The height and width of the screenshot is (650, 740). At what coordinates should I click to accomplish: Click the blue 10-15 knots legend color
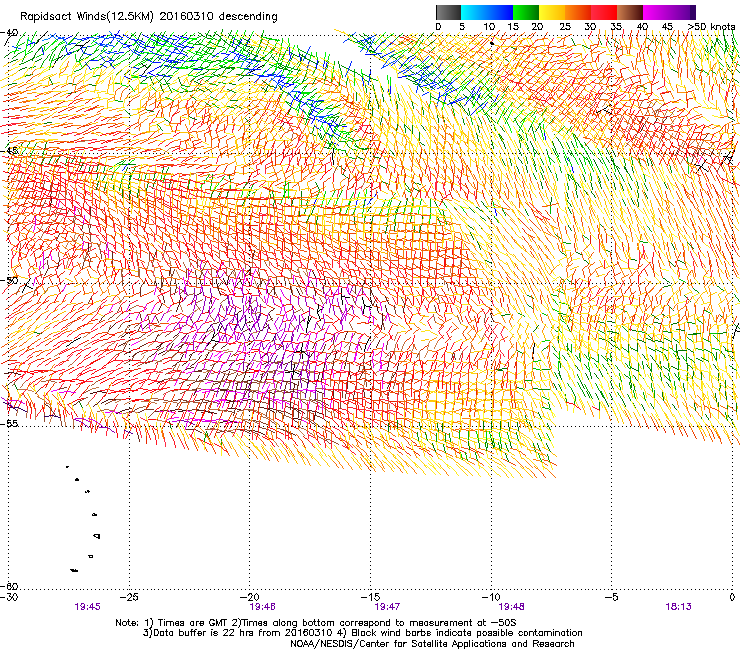click(500, 12)
